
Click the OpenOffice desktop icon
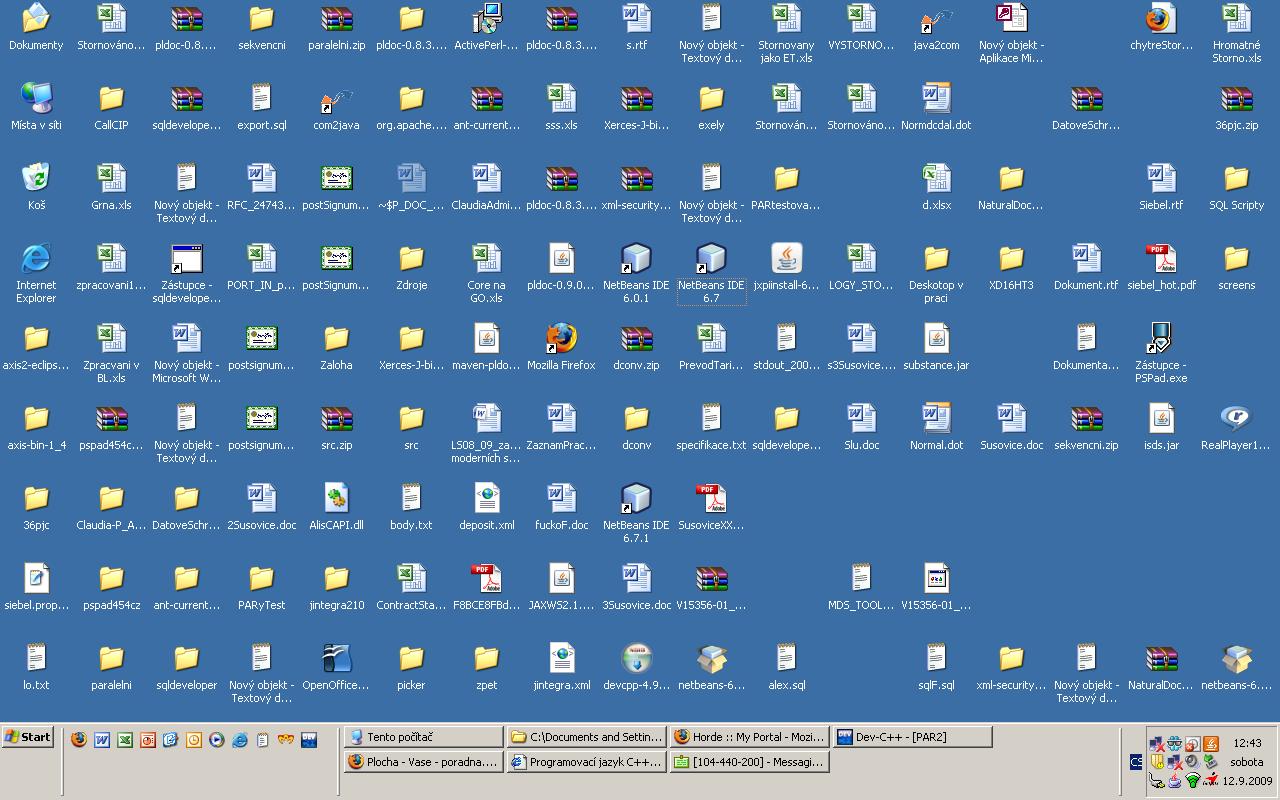click(336, 660)
